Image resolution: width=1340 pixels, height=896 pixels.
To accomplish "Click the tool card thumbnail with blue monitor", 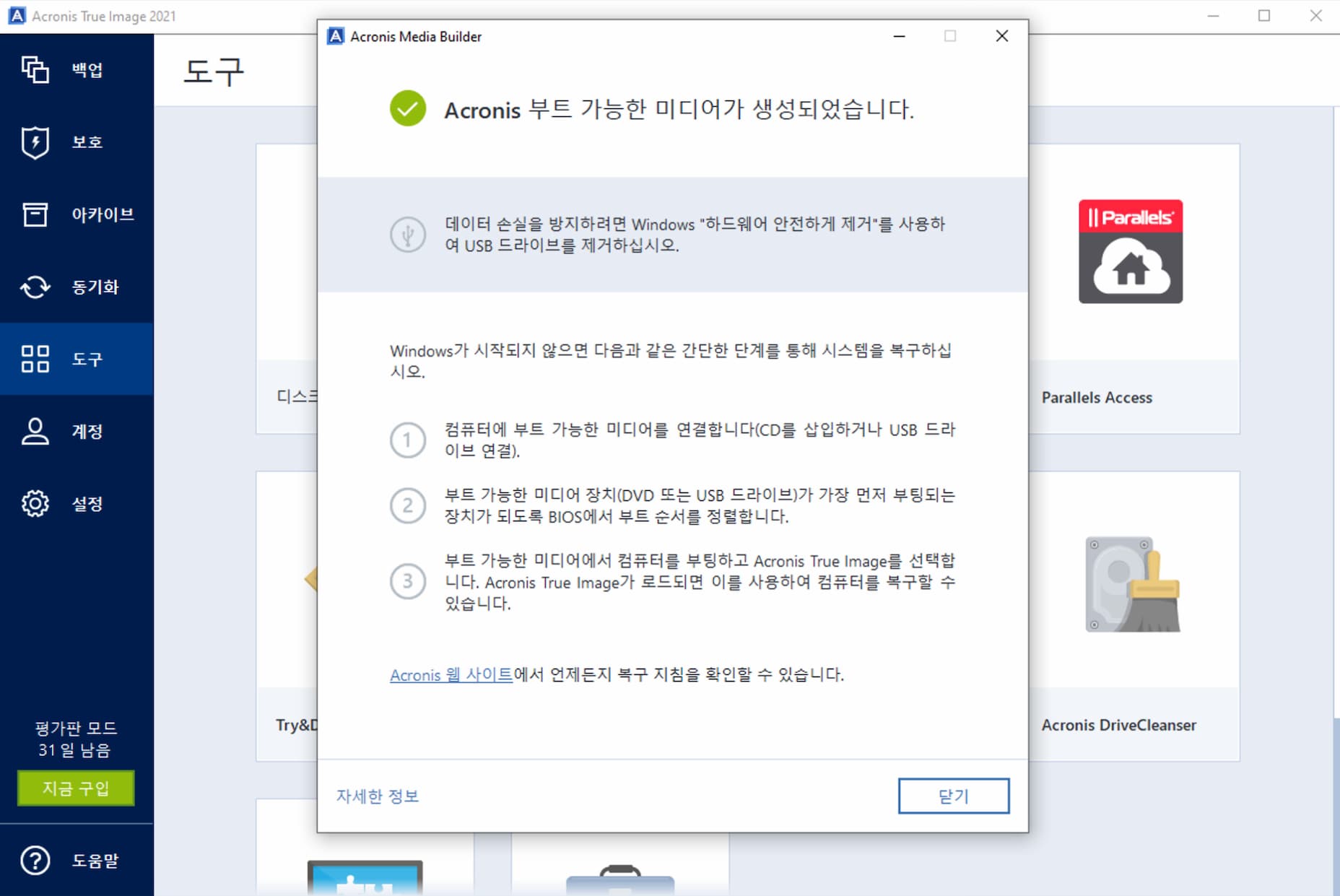I will pyautogui.click(x=365, y=877).
